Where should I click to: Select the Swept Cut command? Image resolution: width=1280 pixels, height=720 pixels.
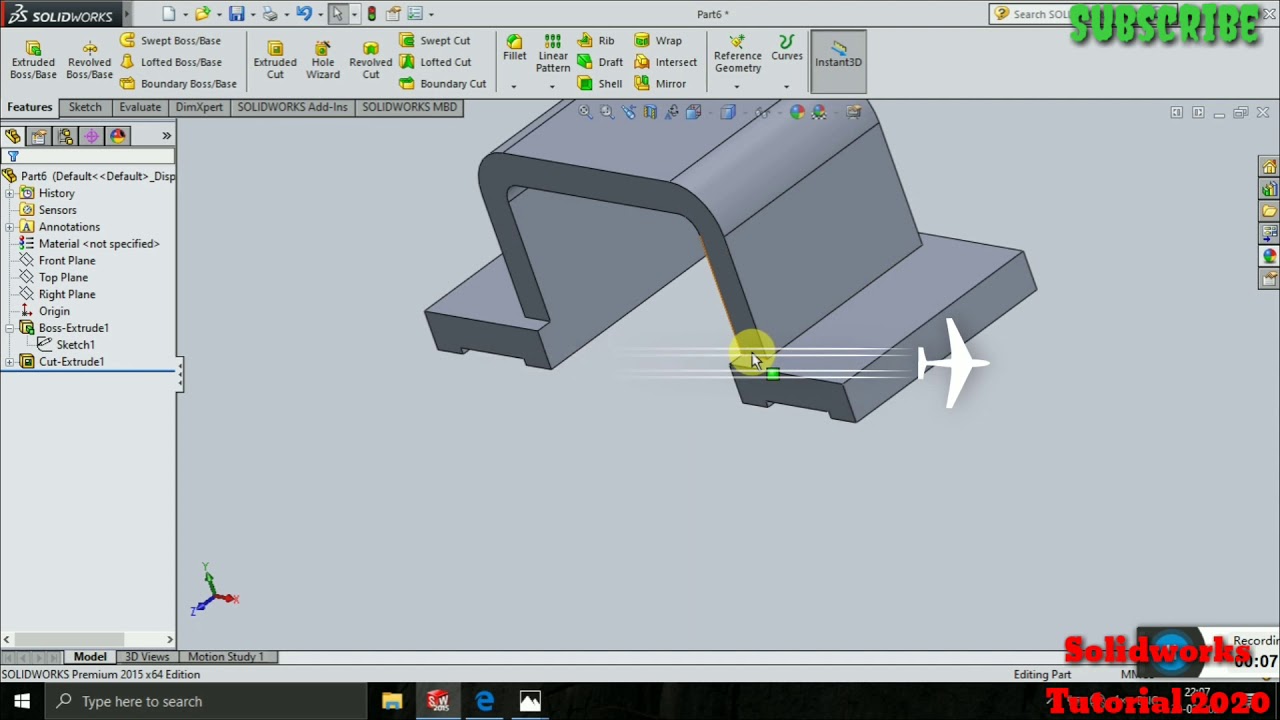pyautogui.click(x=435, y=40)
